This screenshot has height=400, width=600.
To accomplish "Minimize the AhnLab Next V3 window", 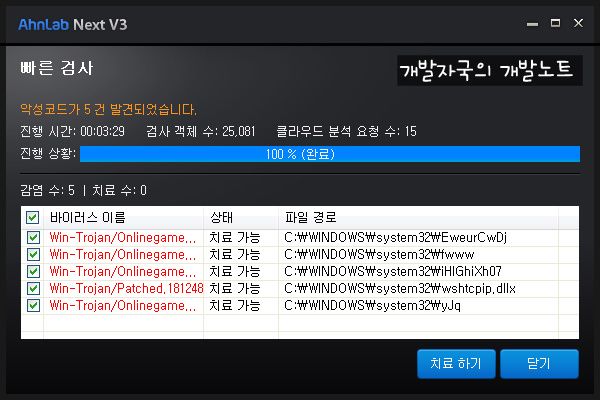I will click(x=532, y=24).
